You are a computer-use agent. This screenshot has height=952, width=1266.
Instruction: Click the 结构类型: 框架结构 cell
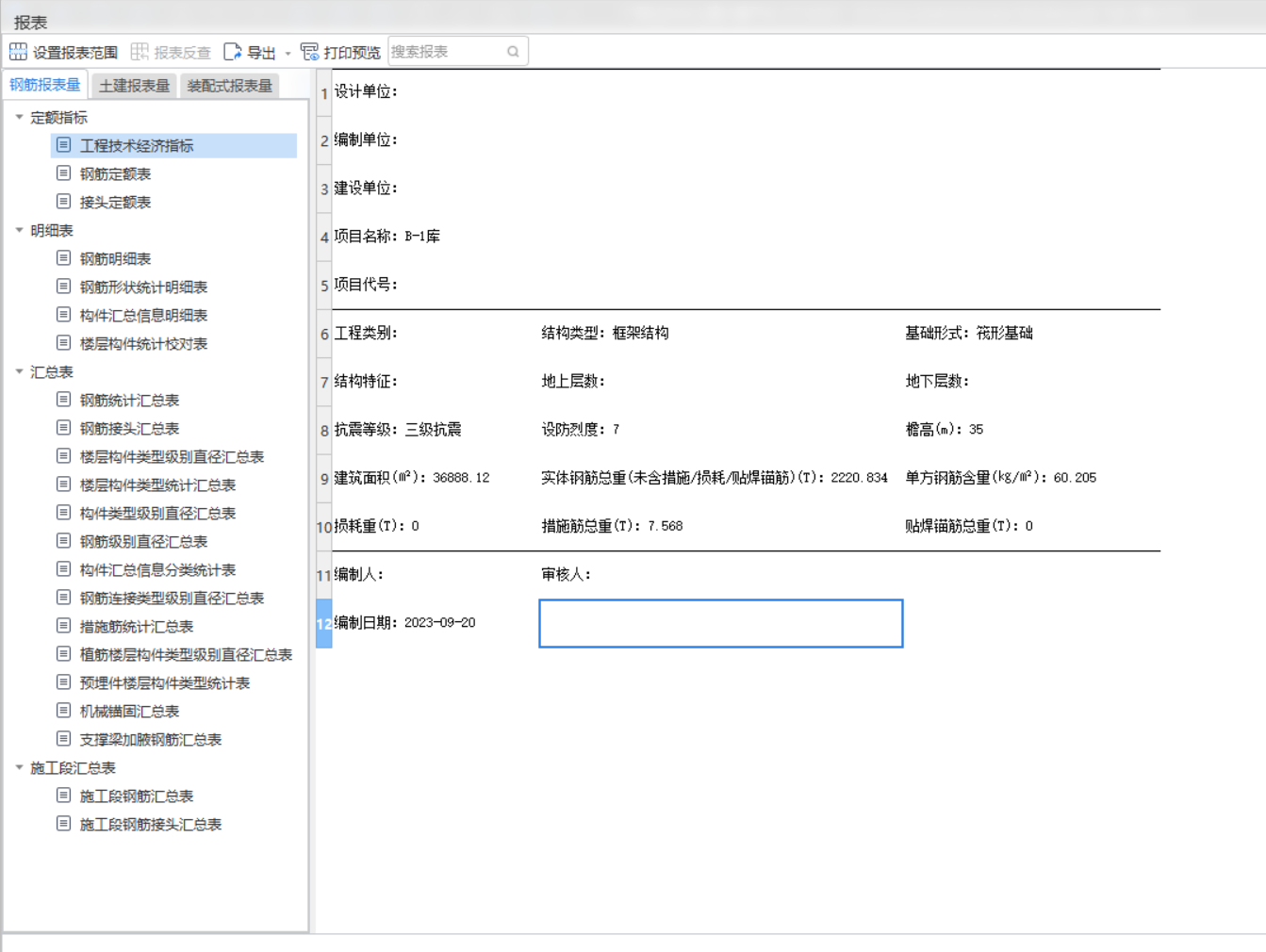605,333
